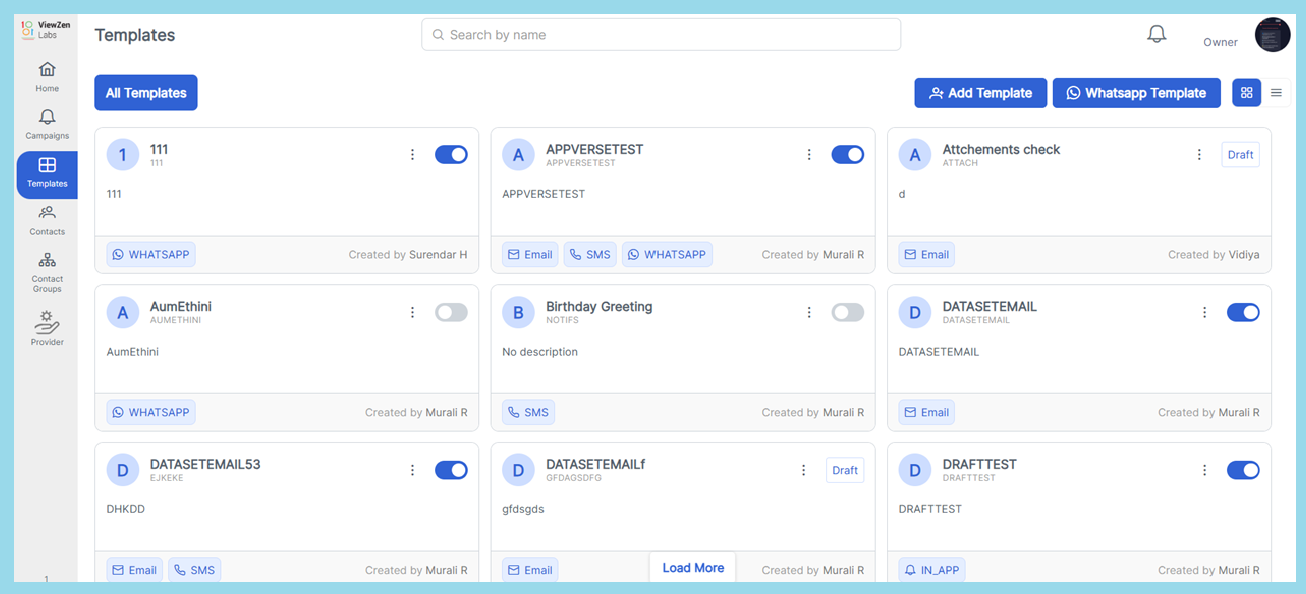Click the Add Template button
Screen dimensions: 1306x594
point(980,93)
